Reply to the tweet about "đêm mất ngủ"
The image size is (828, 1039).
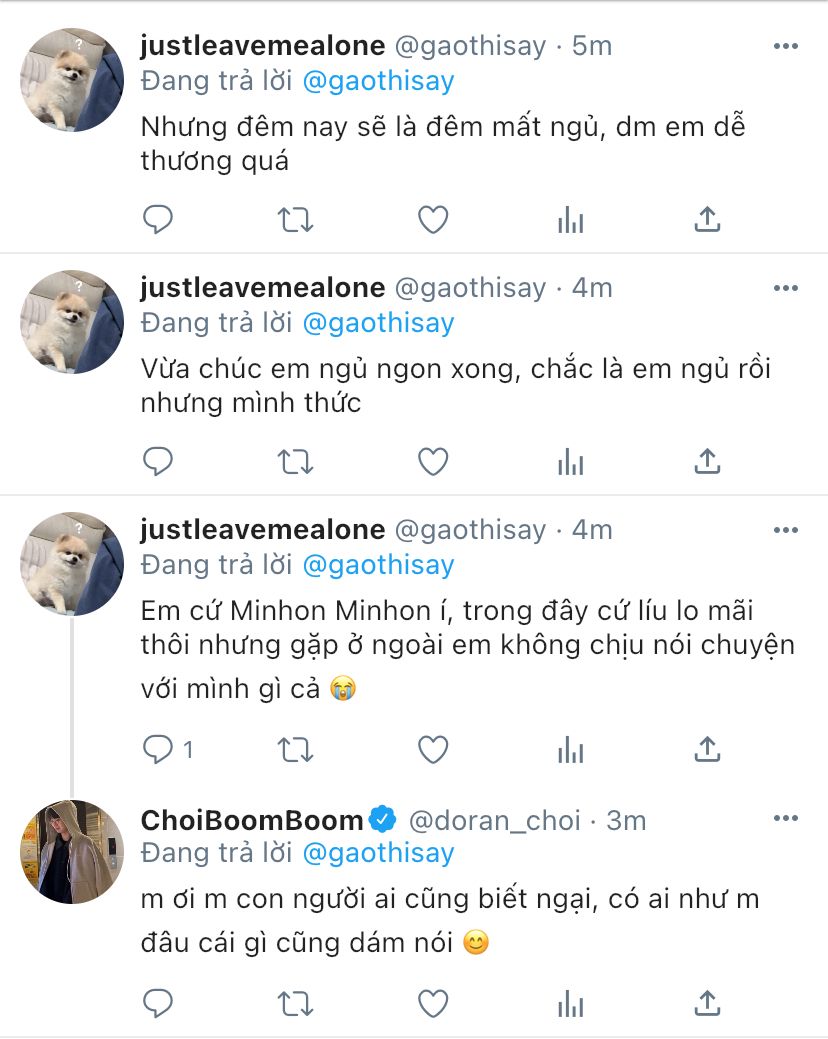point(158,219)
